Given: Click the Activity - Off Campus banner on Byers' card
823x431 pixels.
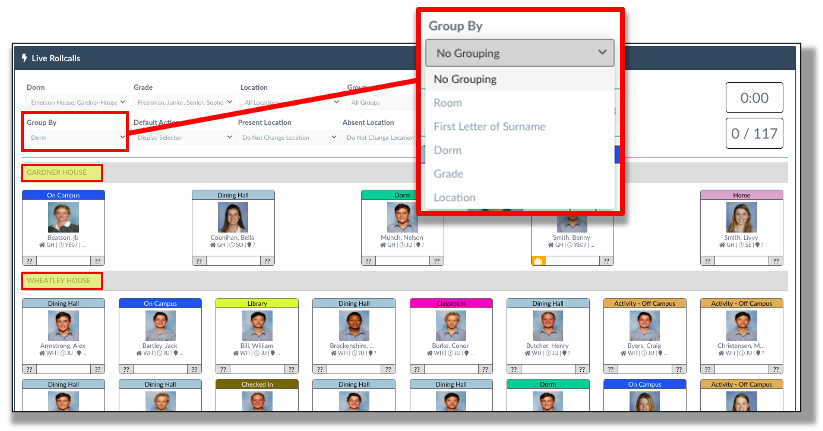Looking at the screenshot, I should pos(645,303).
